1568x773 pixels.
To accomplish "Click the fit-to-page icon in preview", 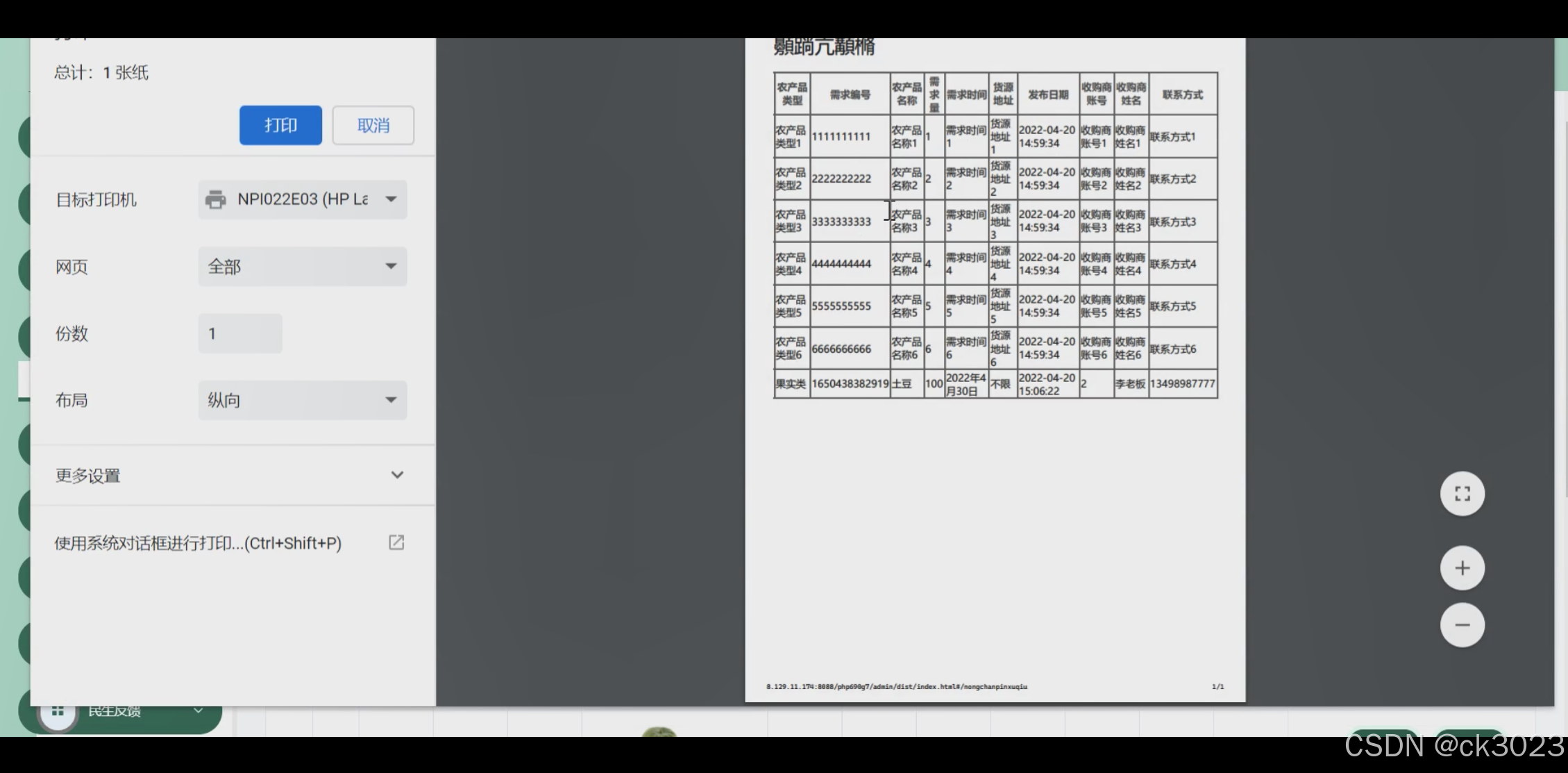I will pos(1462,494).
